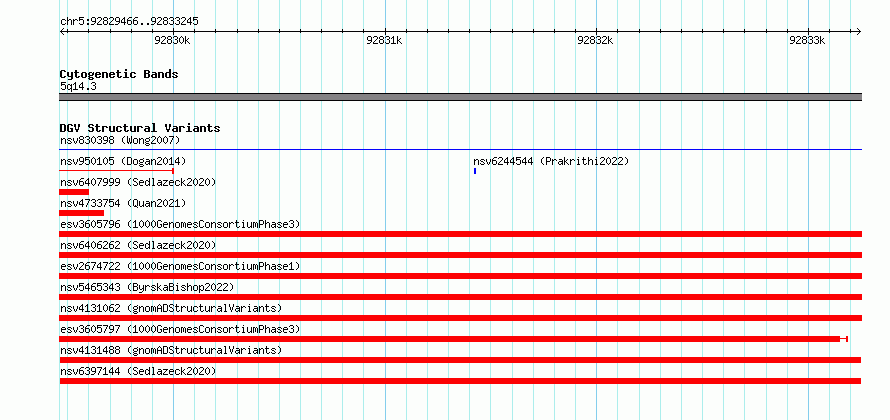The height and width of the screenshot is (420, 890).
Task: Click the right arrow of the ruler
Action: click(858, 31)
